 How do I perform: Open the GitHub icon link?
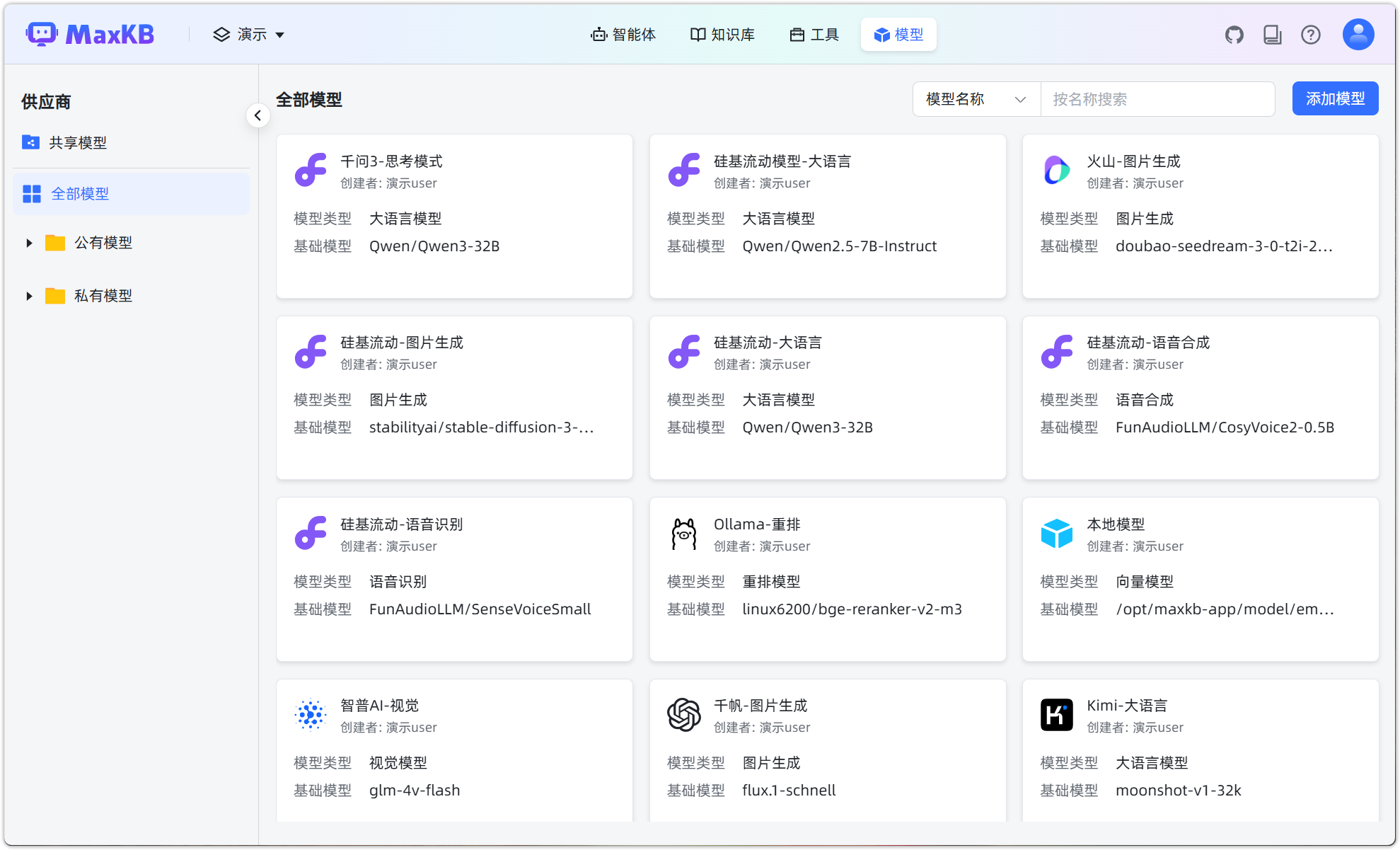coord(1234,35)
